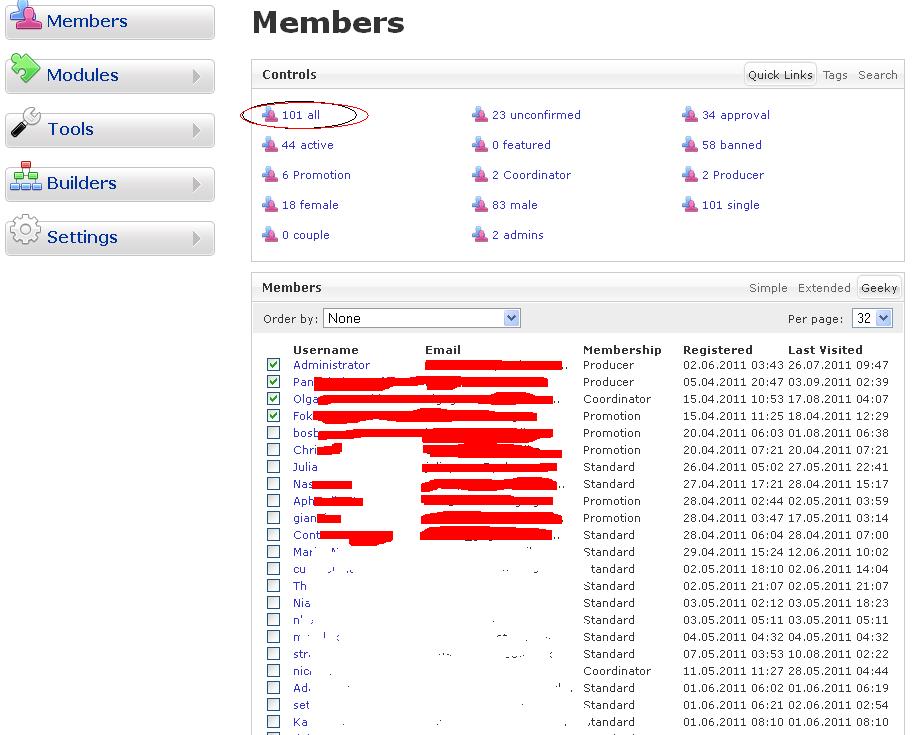Check the Julia row checkbox
This screenshot has width=916, height=735.
(274, 467)
